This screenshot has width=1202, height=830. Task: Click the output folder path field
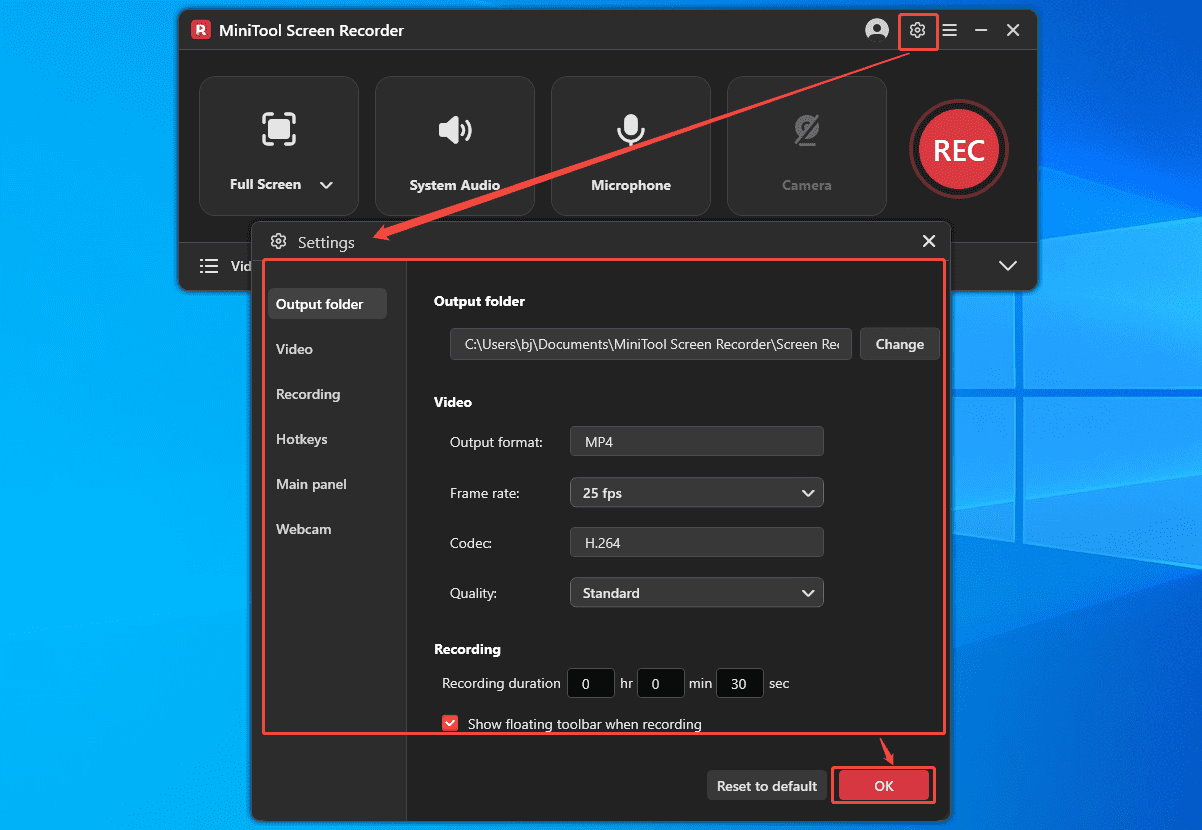pyautogui.click(x=651, y=344)
